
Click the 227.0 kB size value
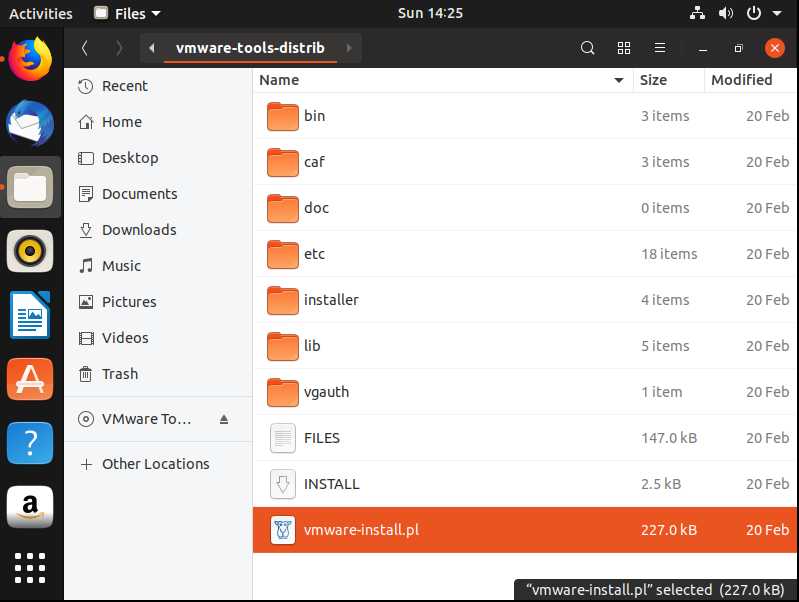669,530
